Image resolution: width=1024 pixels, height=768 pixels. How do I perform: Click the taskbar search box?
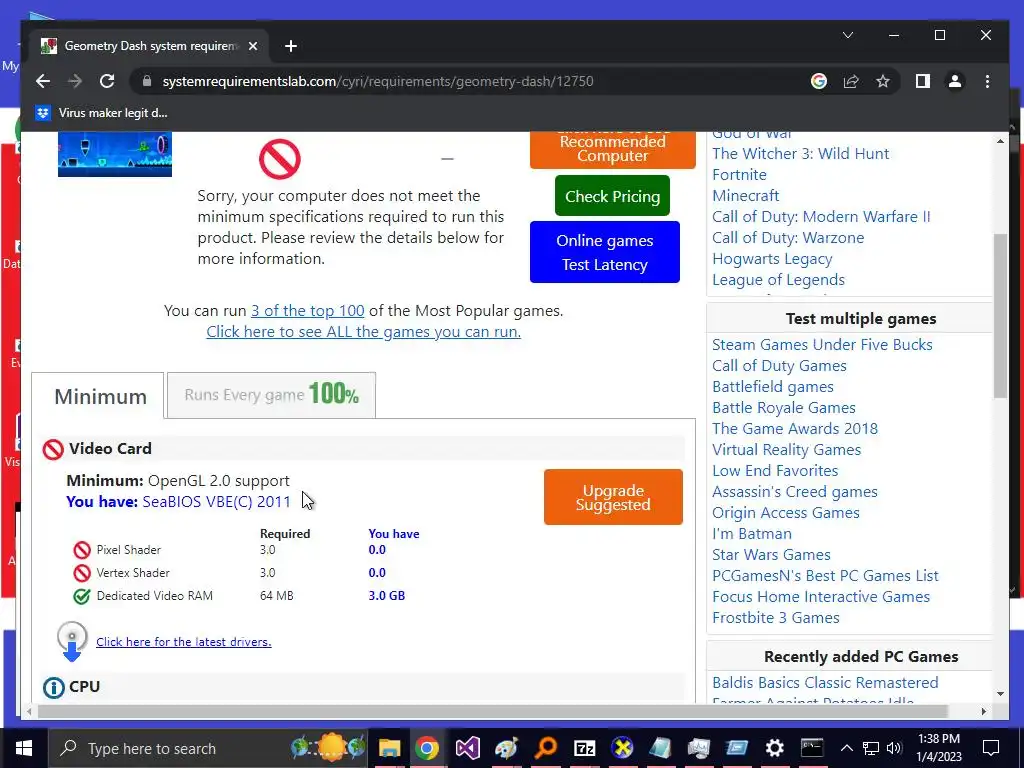(209, 748)
